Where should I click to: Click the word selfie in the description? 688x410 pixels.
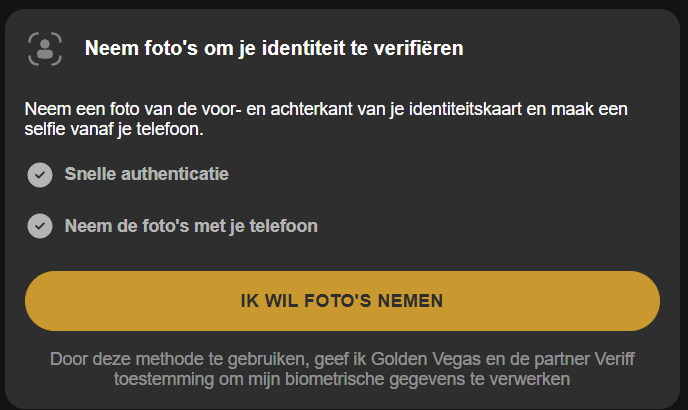click(46, 129)
